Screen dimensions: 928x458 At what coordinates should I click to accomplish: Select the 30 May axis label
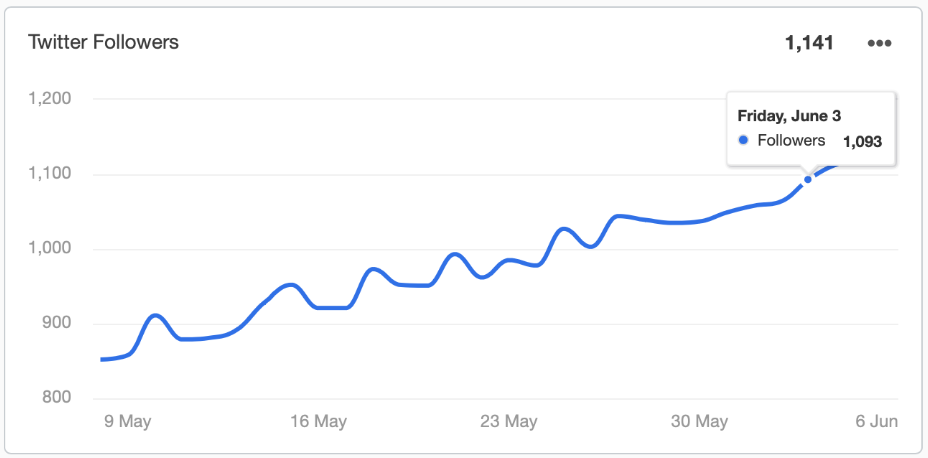coord(700,421)
